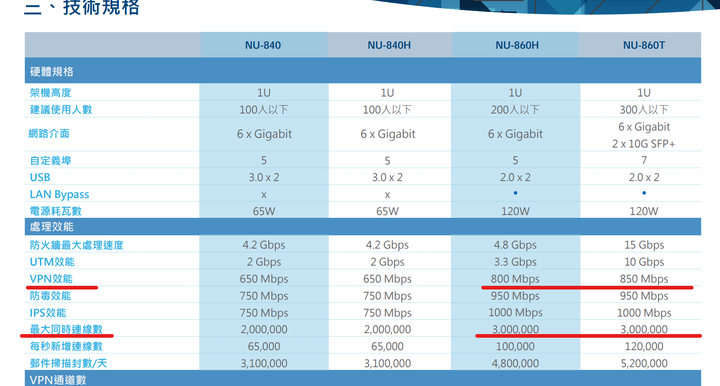Select the 架機高度 row label
Image resolution: width=720 pixels, height=386 pixels.
pyautogui.click(x=51, y=93)
